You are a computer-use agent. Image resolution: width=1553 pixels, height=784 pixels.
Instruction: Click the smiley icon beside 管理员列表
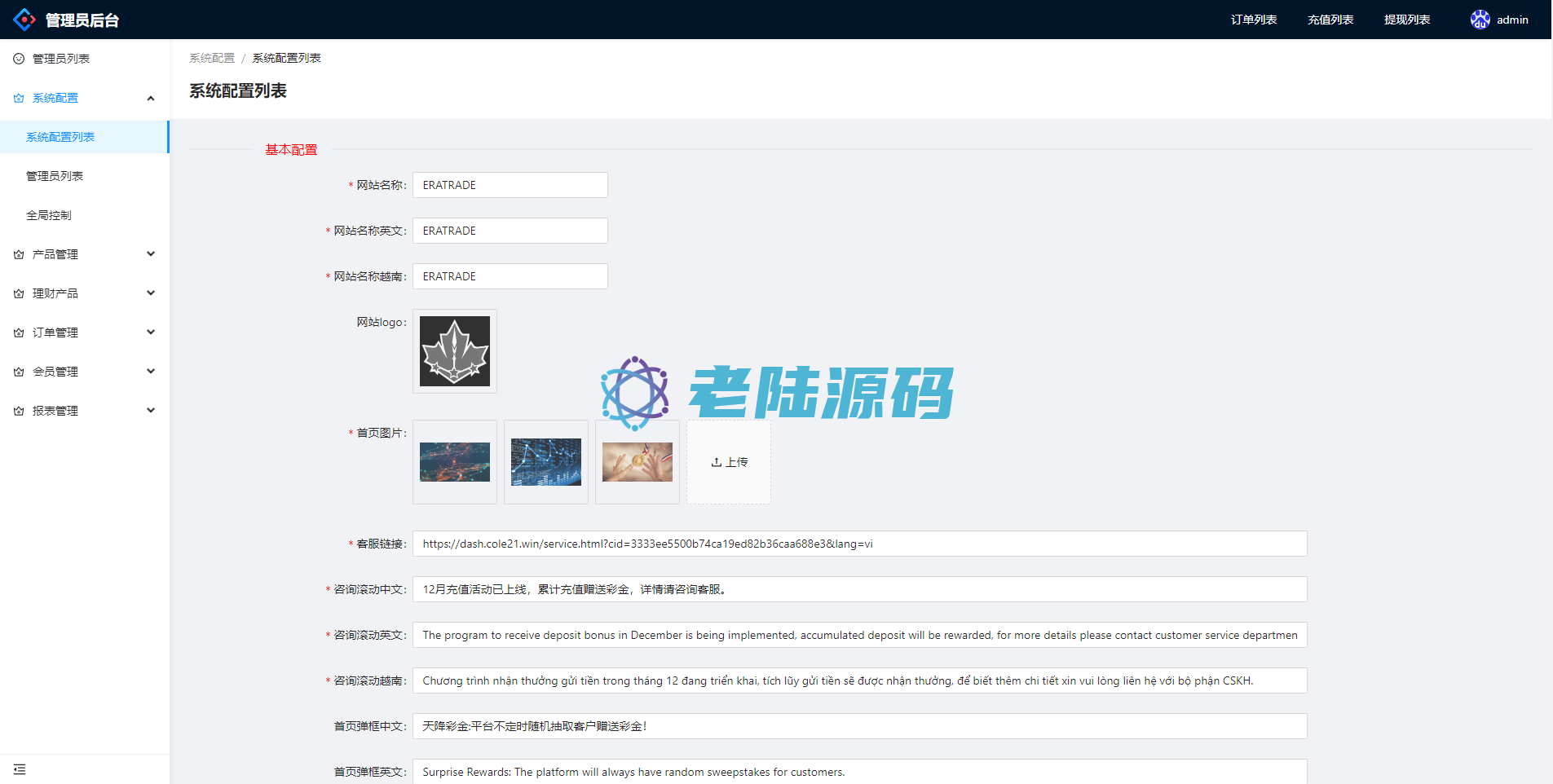pyautogui.click(x=19, y=59)
